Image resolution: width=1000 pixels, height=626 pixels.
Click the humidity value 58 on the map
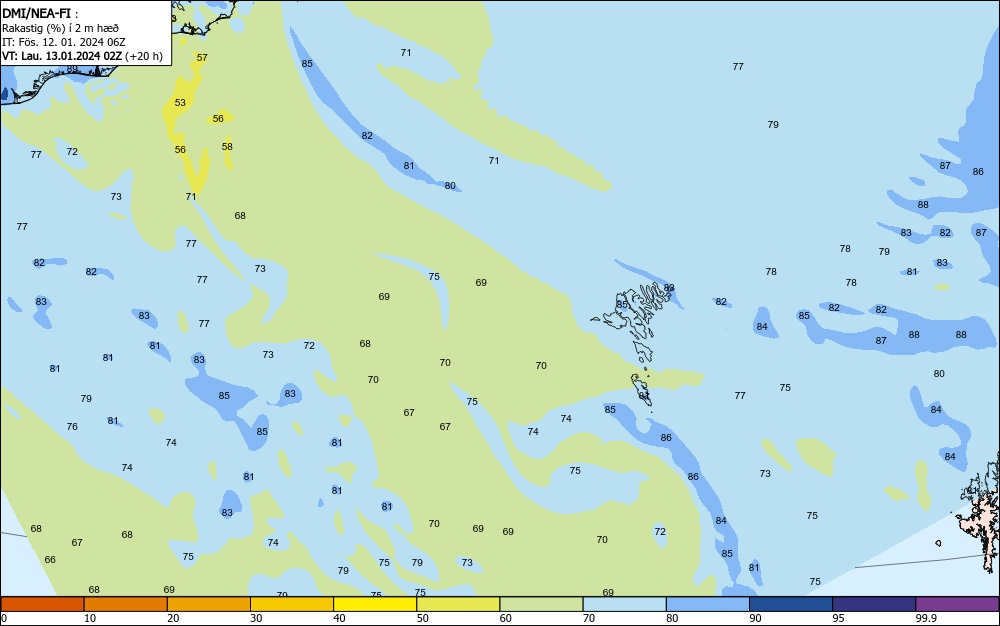[x=227, y=147]
